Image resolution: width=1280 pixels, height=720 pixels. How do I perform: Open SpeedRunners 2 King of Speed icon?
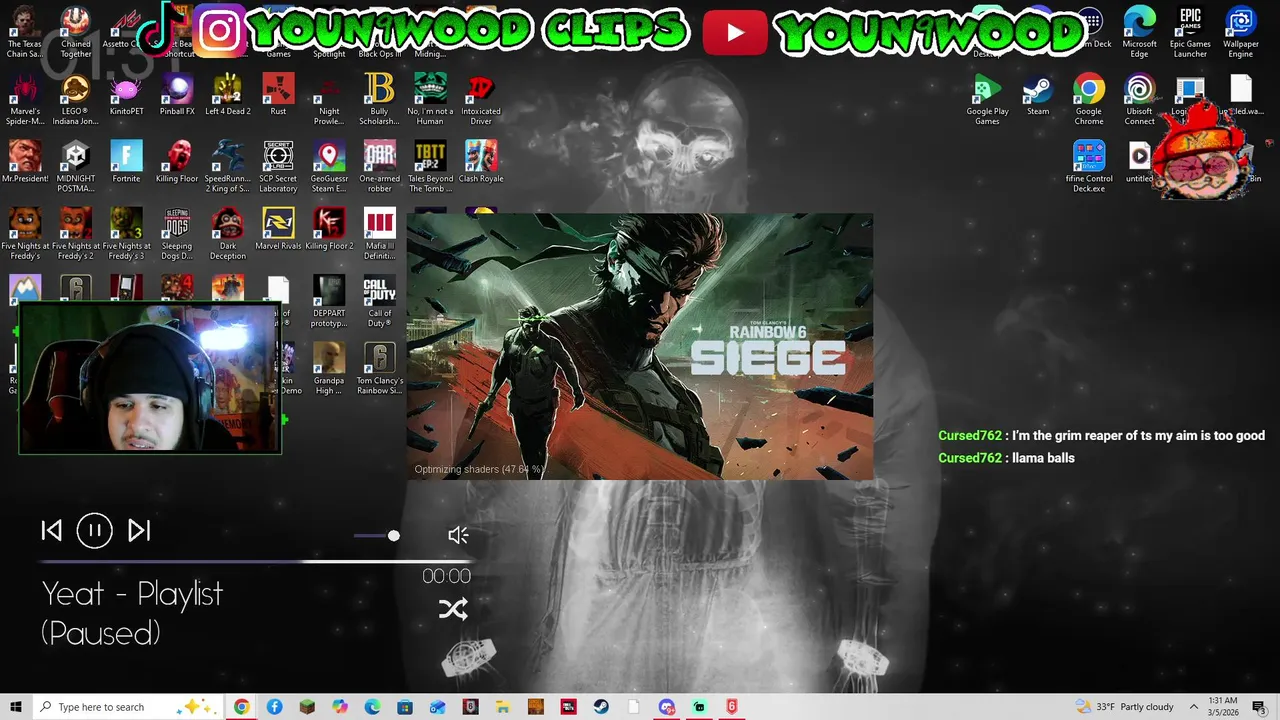click(227, 167)
